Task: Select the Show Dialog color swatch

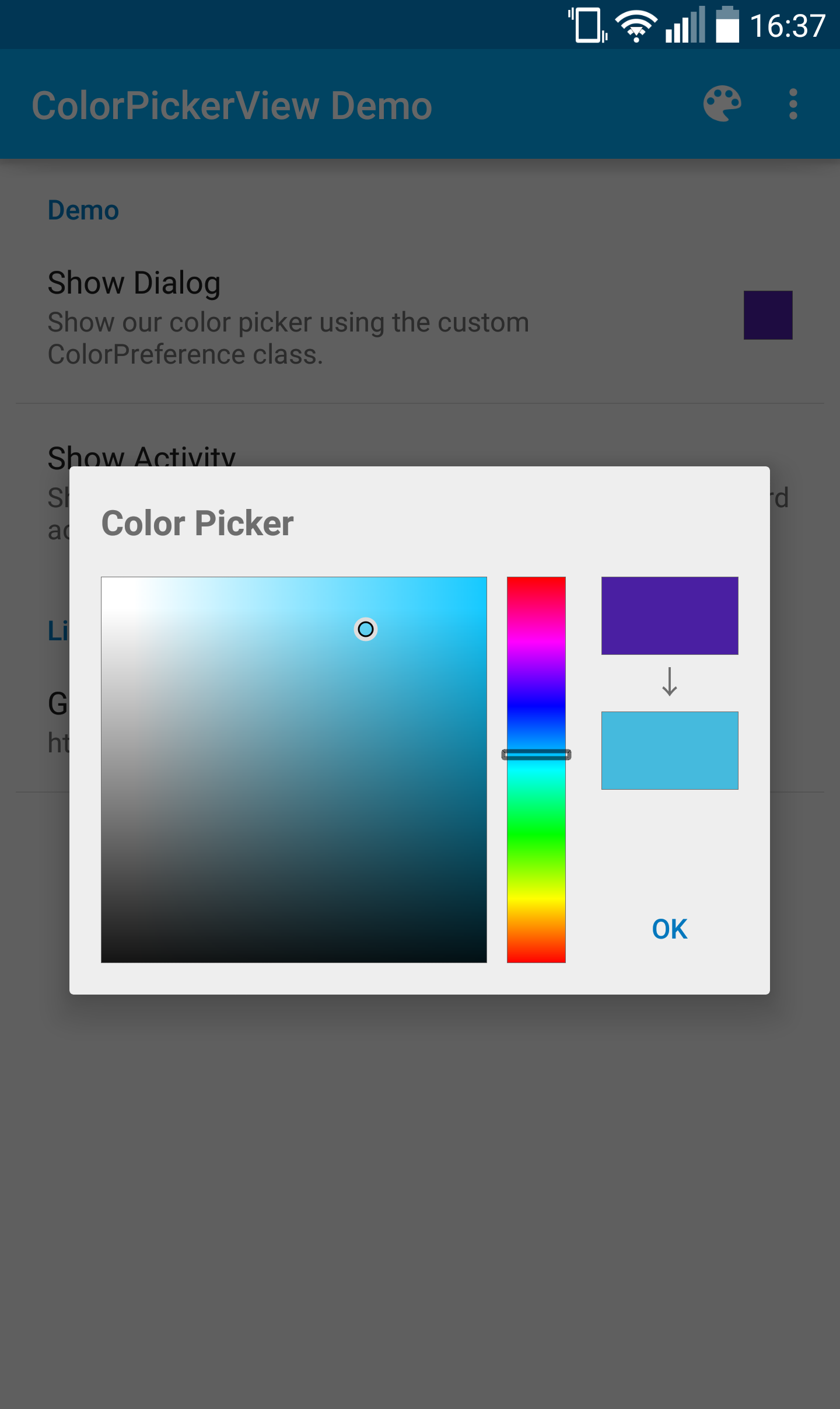Action: click(768, 315)
